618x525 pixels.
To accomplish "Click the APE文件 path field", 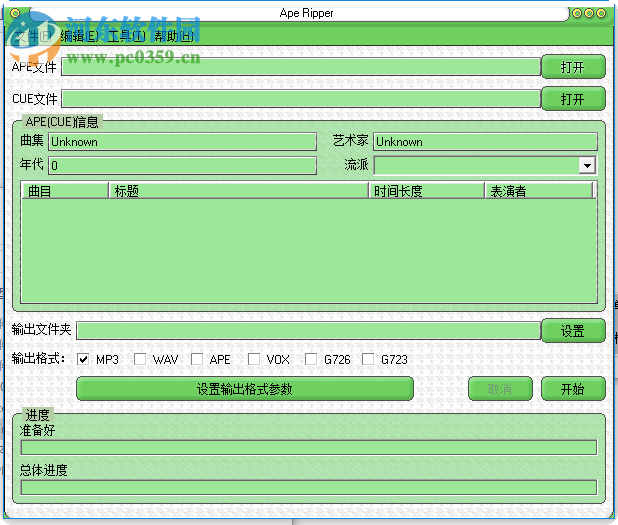I will coord(301,67).
